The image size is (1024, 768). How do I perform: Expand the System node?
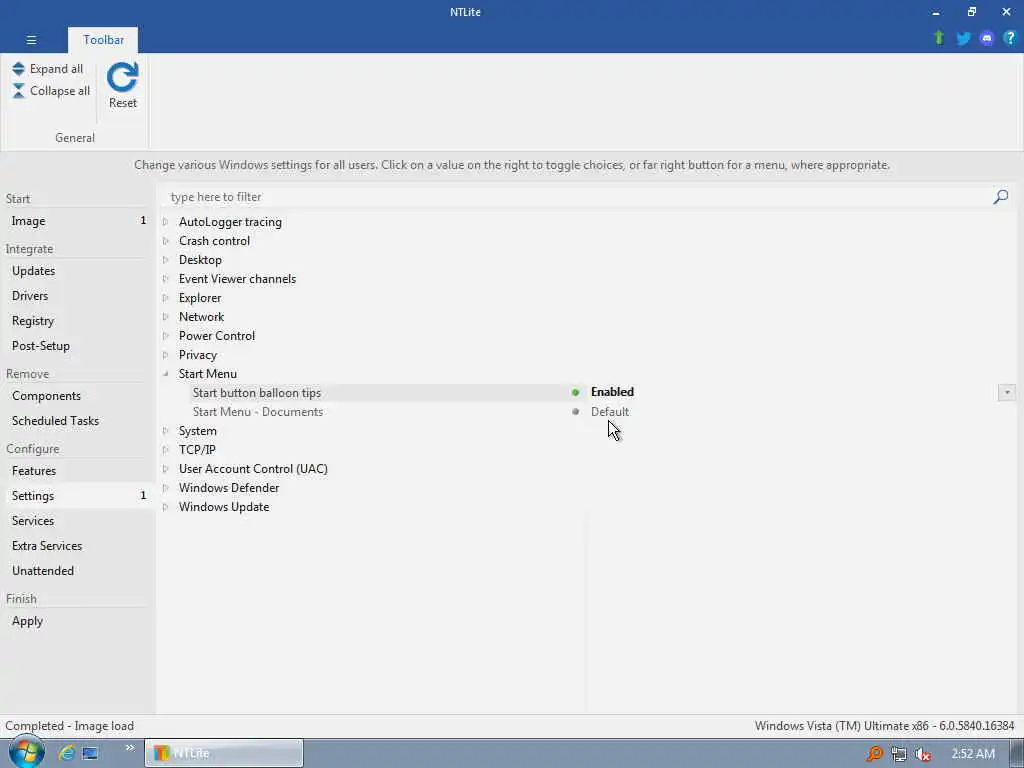tap(165, 431)
